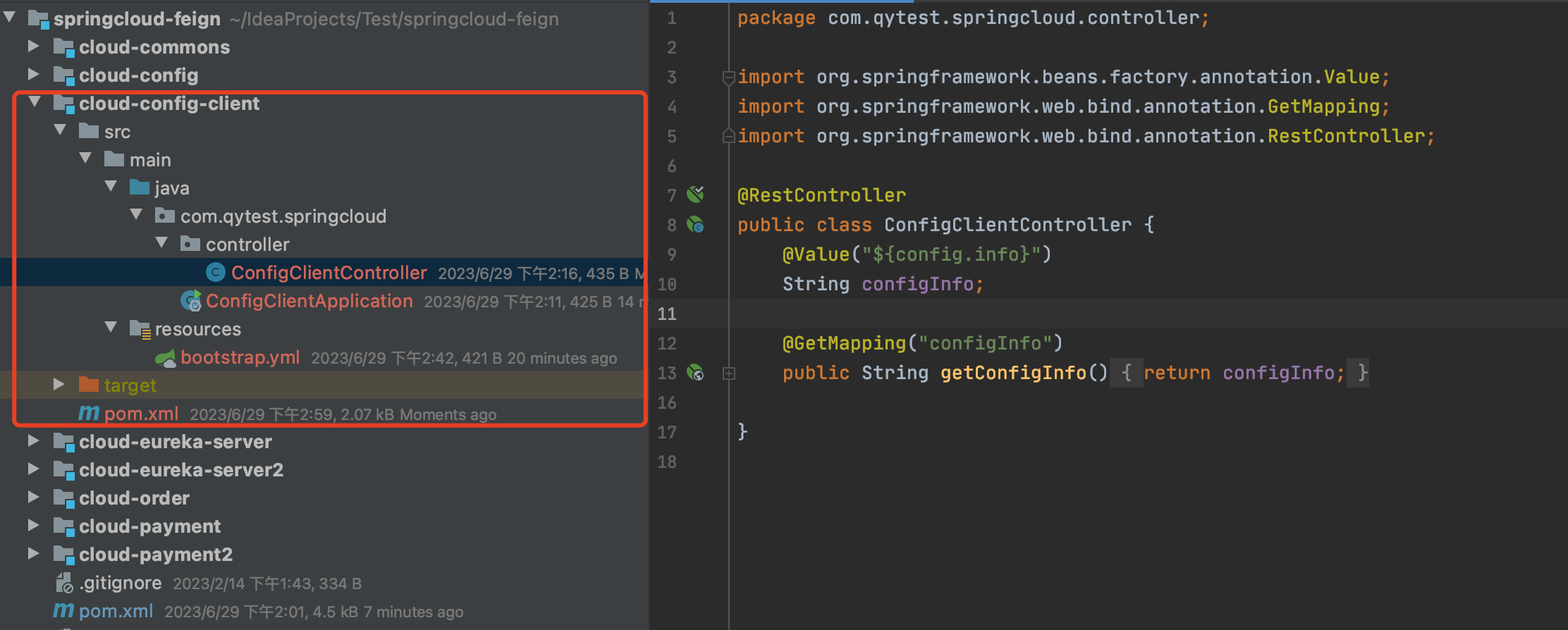Expand the cloud-eureka-server2 module

(33, 469)
